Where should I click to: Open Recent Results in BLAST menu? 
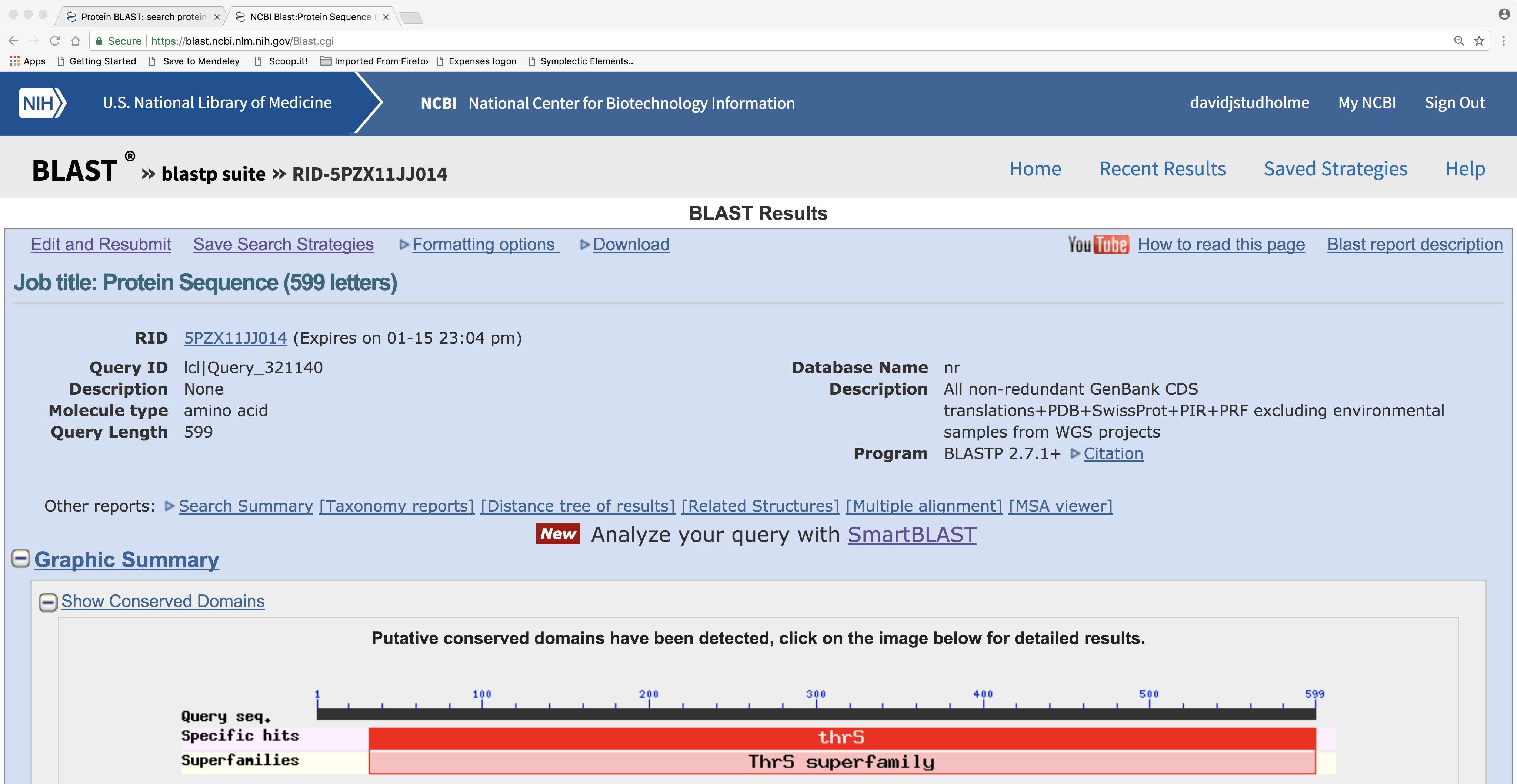[x=1162, y=169]
